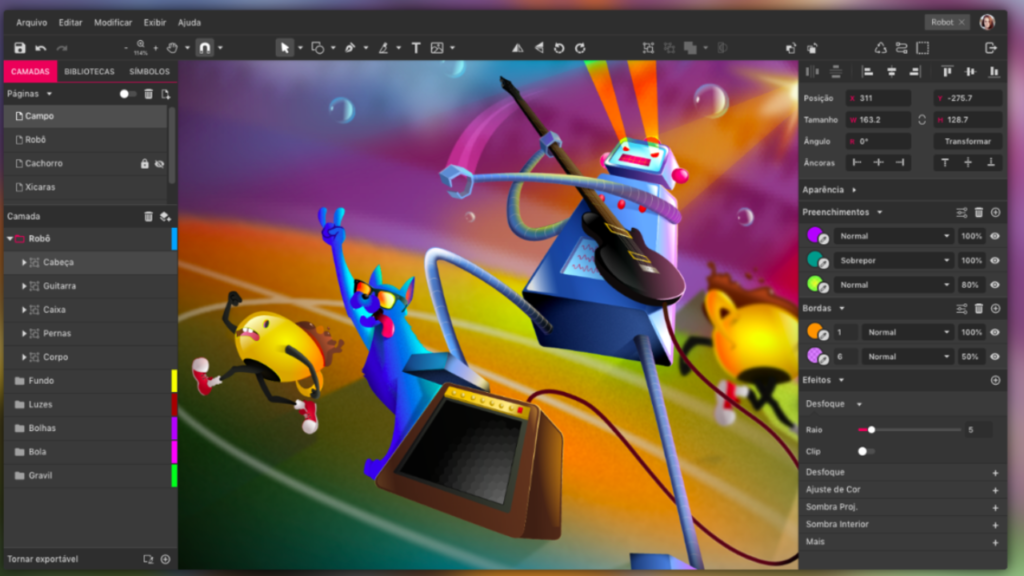Show the hidden Cachorro page
The width and height of the screenshot is (1024, 576).
point(159,164)
